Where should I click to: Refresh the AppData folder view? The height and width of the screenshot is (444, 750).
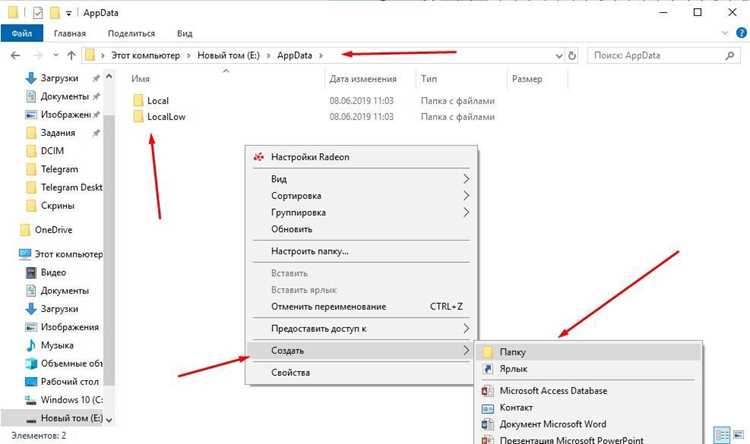[x=572, y=56]
